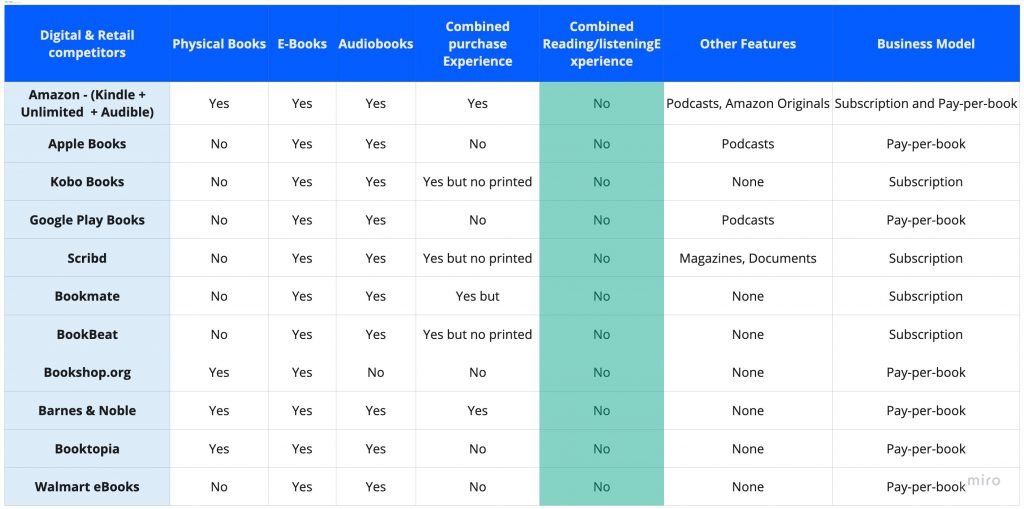Select the 'Apple Books' row label

coord(87,144)
